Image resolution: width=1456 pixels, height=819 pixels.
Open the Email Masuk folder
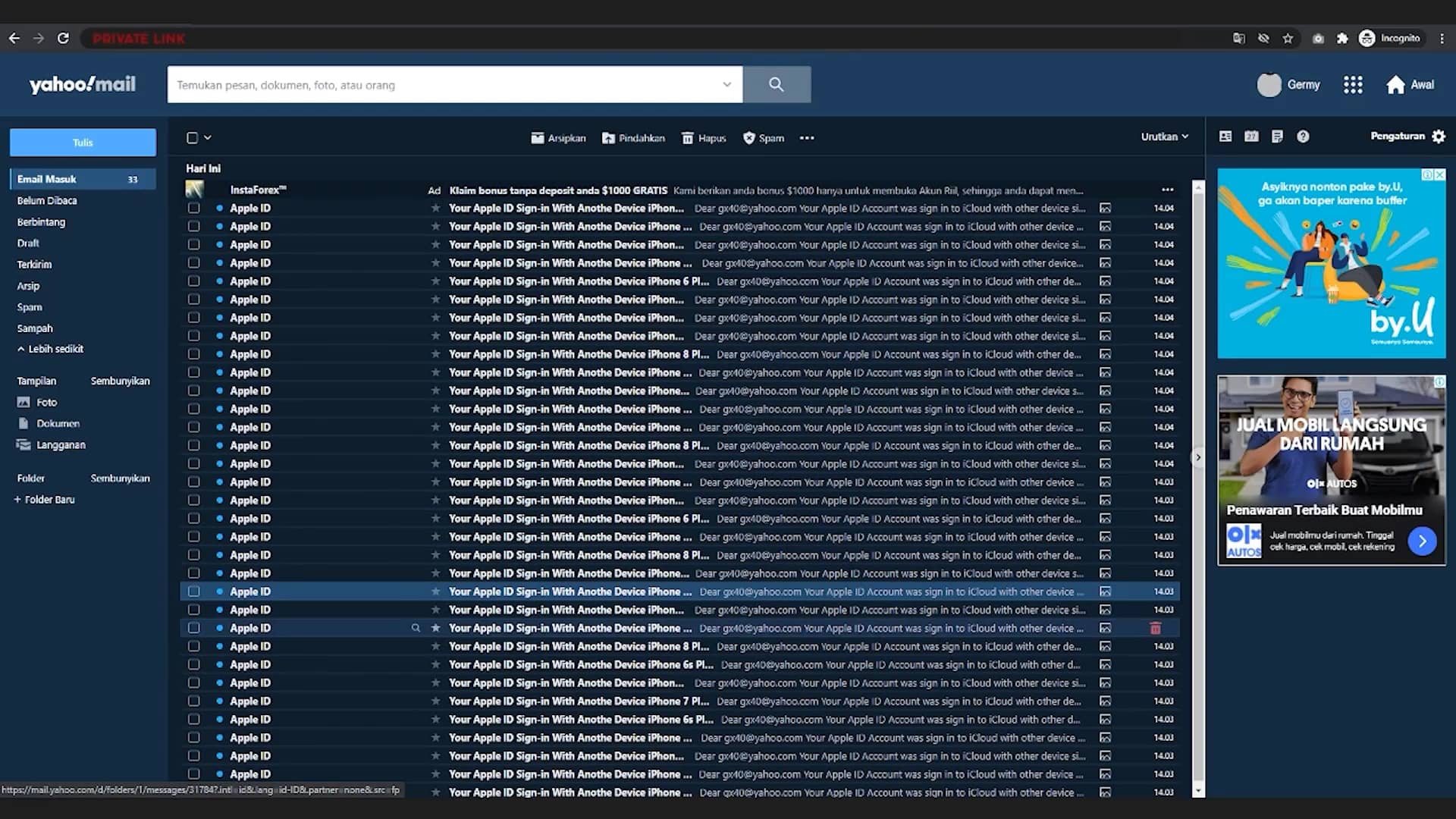83,179
